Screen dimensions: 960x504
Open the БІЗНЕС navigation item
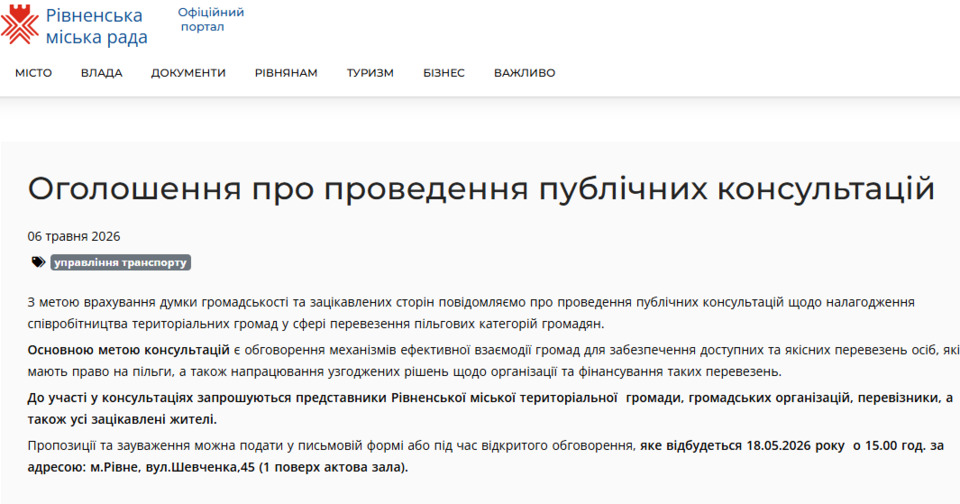tap(444, 73)
